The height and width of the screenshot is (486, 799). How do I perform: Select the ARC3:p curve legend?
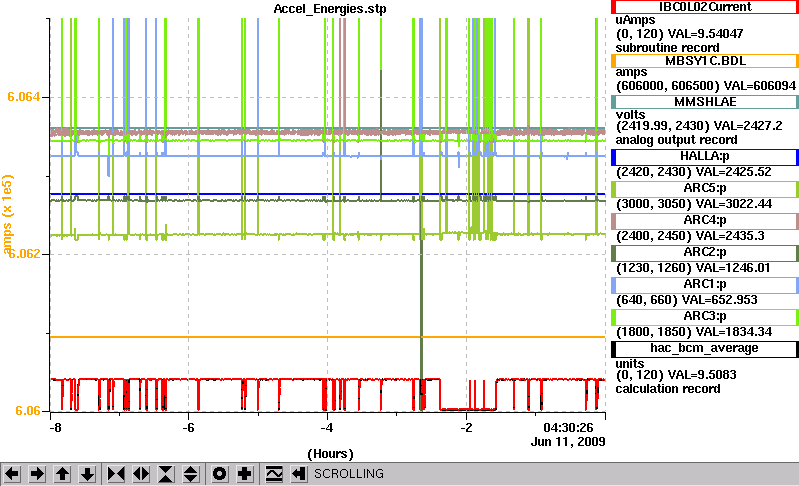(705, 317)
